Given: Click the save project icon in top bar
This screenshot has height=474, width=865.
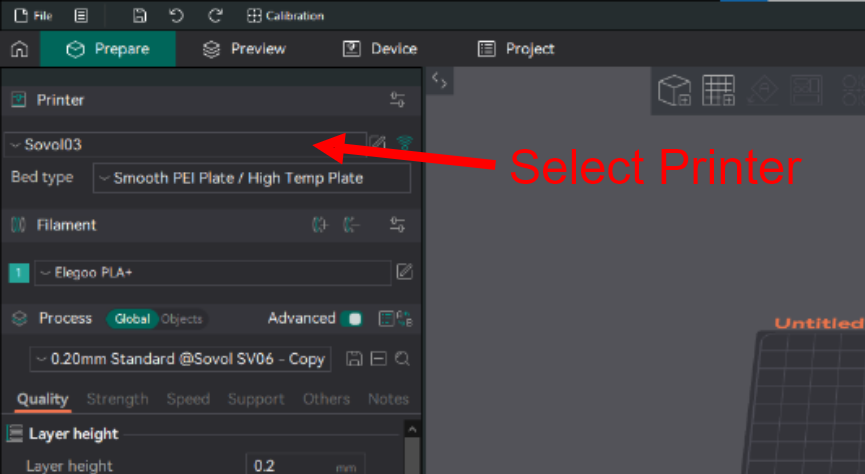Looking at the screenshot, I should 140,16.
